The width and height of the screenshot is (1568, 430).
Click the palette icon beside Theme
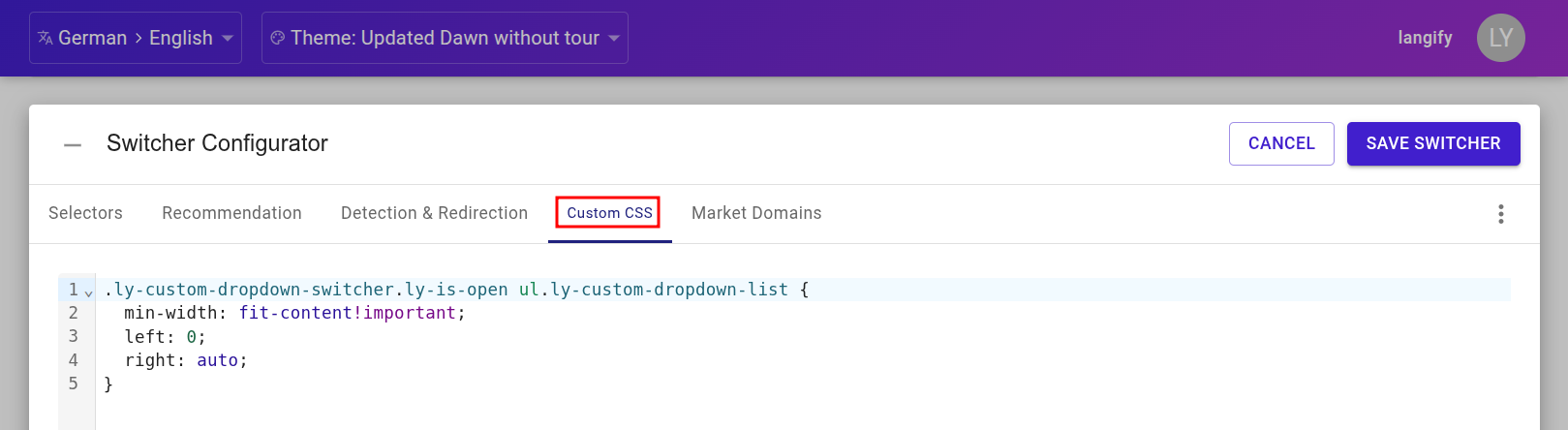pyautogui.click(x=277, y=38)
